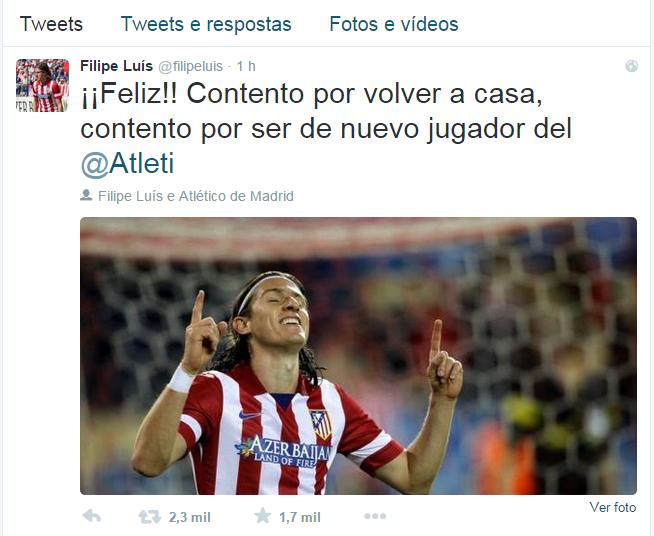654x536 pixels.
Task: Open the Tweets tab
Action: (x=51, y=24)
